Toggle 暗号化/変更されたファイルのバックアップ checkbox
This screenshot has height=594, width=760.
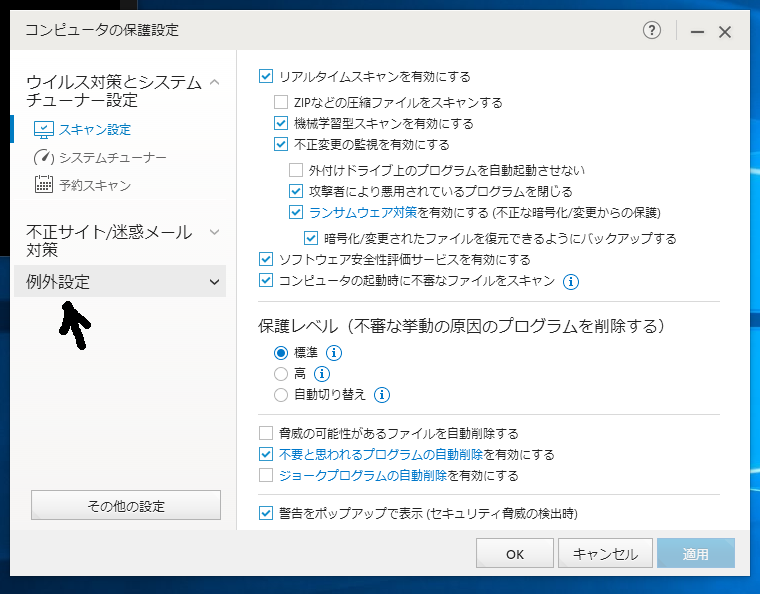[x=311, y=238]
